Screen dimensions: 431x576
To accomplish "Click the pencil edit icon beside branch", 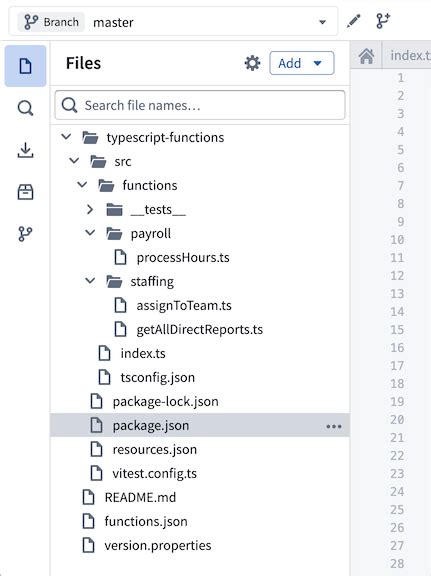I will [353, 21].
